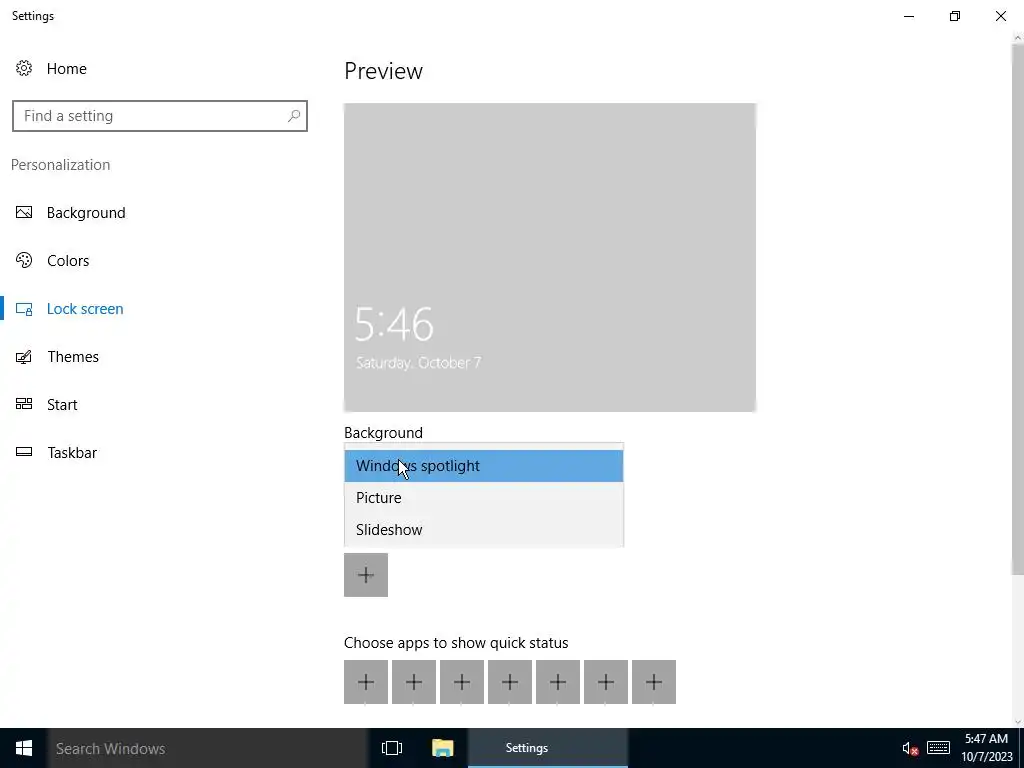Click the Settings window vertical scrollbar
Viewport: 1024px width, 768px height.
[x=1017, y=310]
